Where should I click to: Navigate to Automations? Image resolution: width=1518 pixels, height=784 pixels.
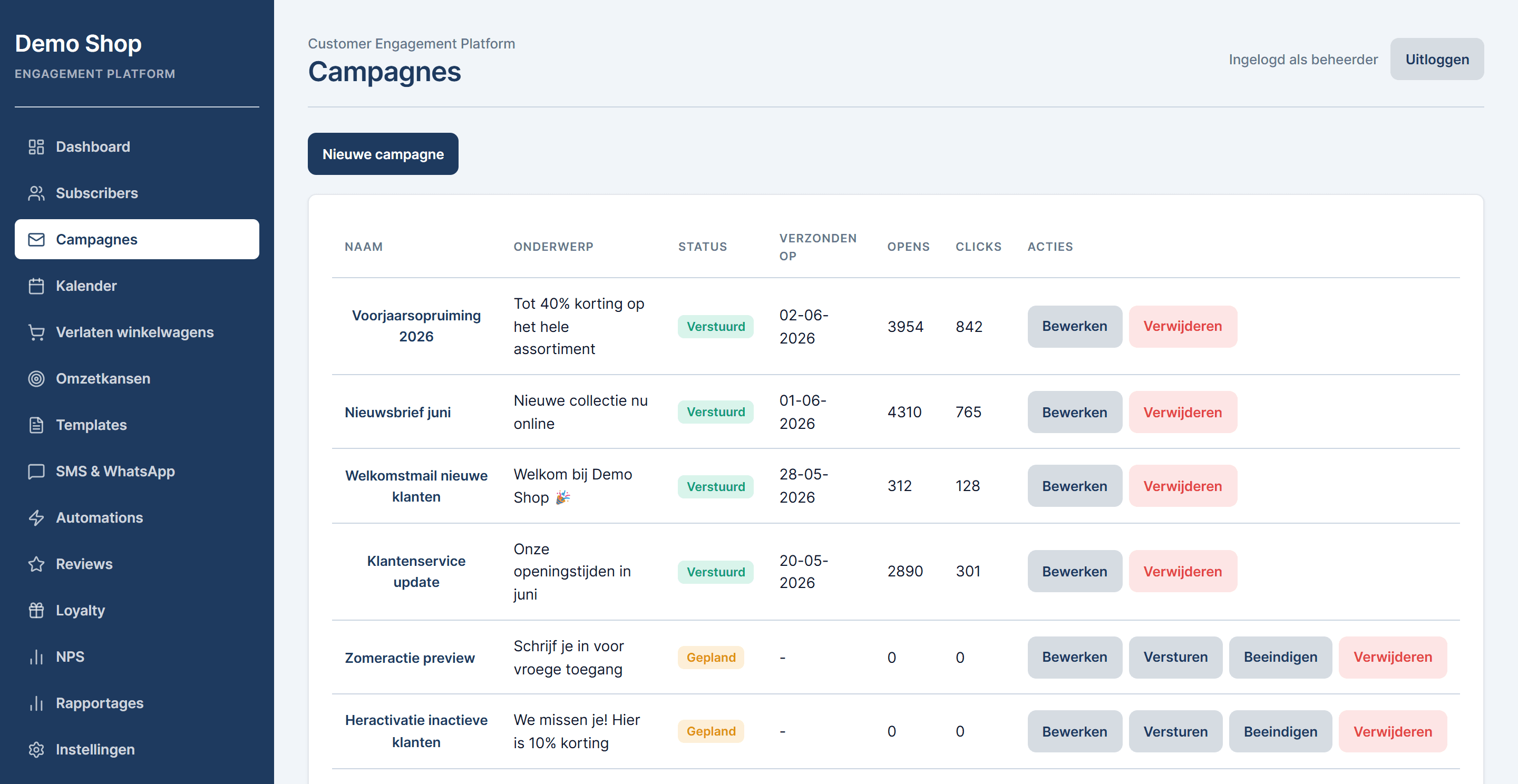137,518
